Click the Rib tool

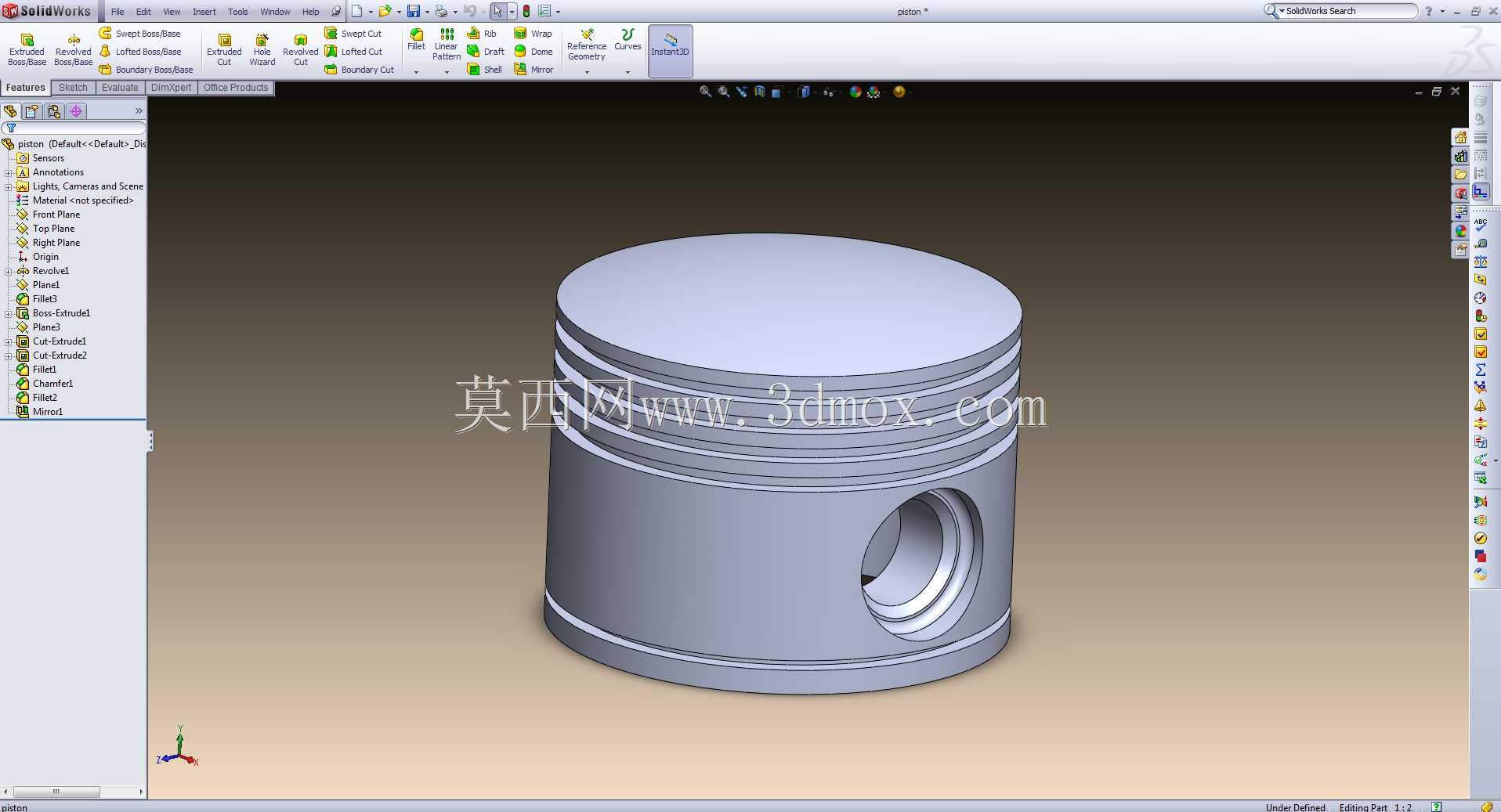coord(482,34)
